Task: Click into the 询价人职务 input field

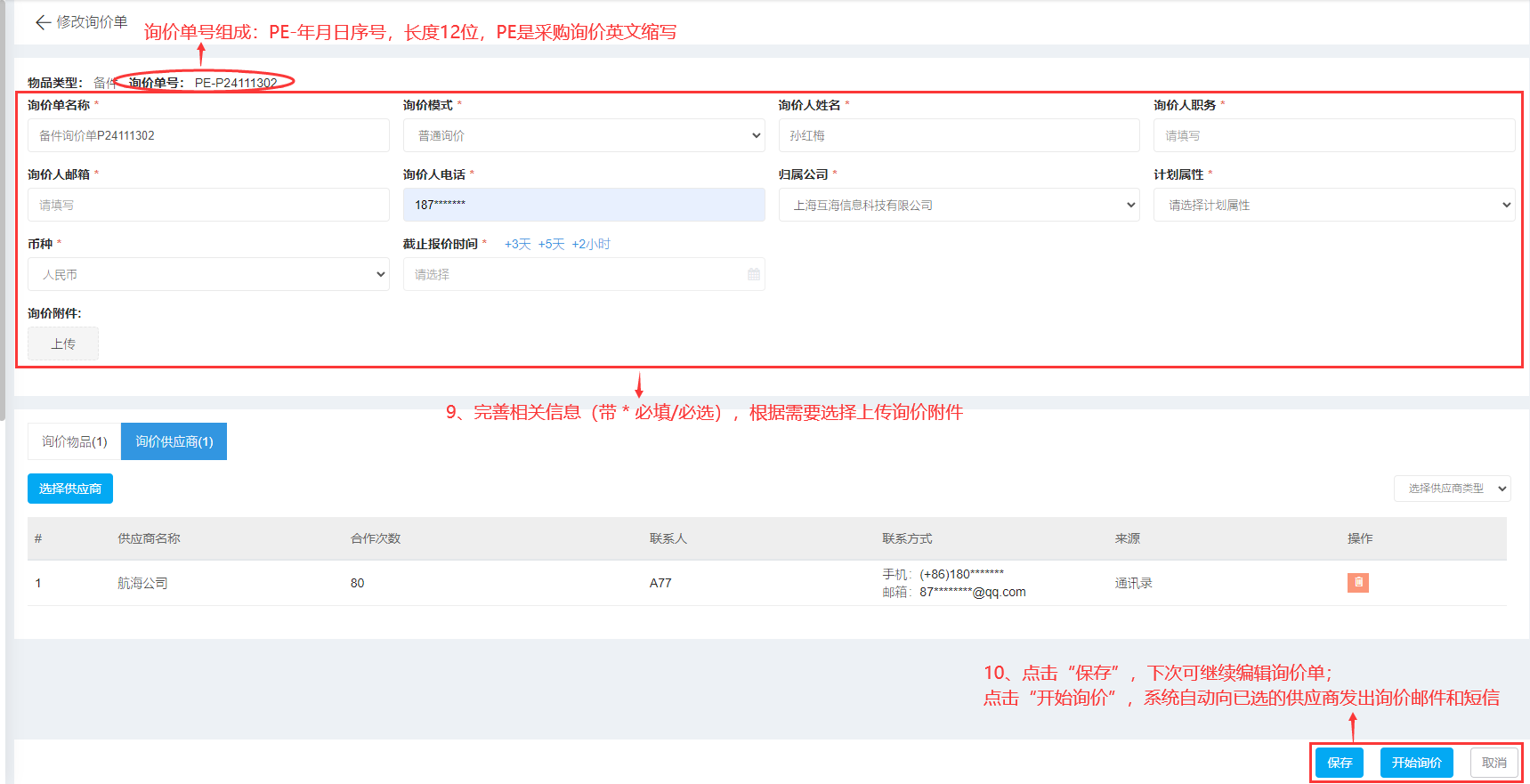Action: 1334,135
